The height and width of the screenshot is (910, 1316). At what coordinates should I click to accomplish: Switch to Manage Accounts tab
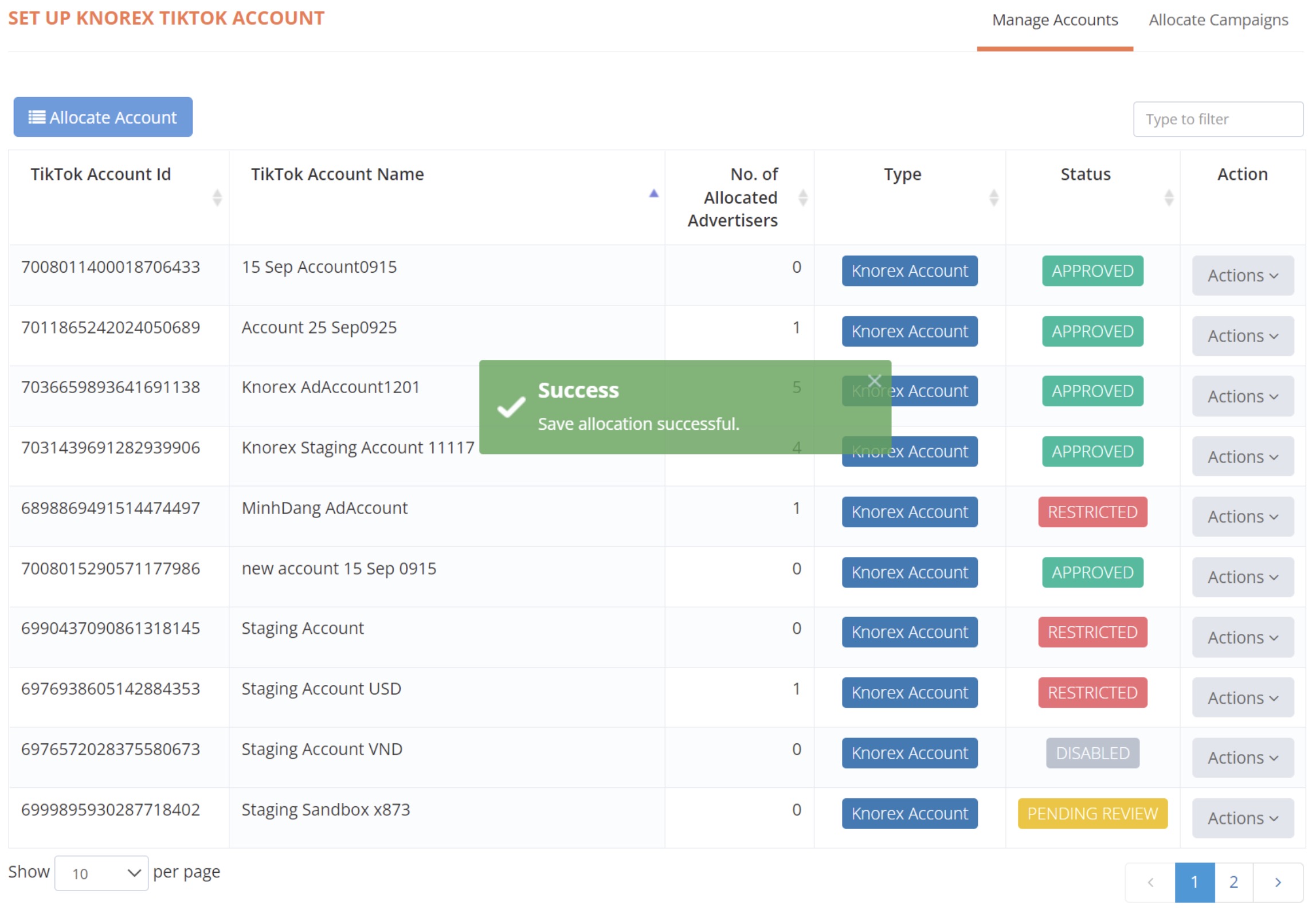pyautogui.click(x=1055, y=21)
